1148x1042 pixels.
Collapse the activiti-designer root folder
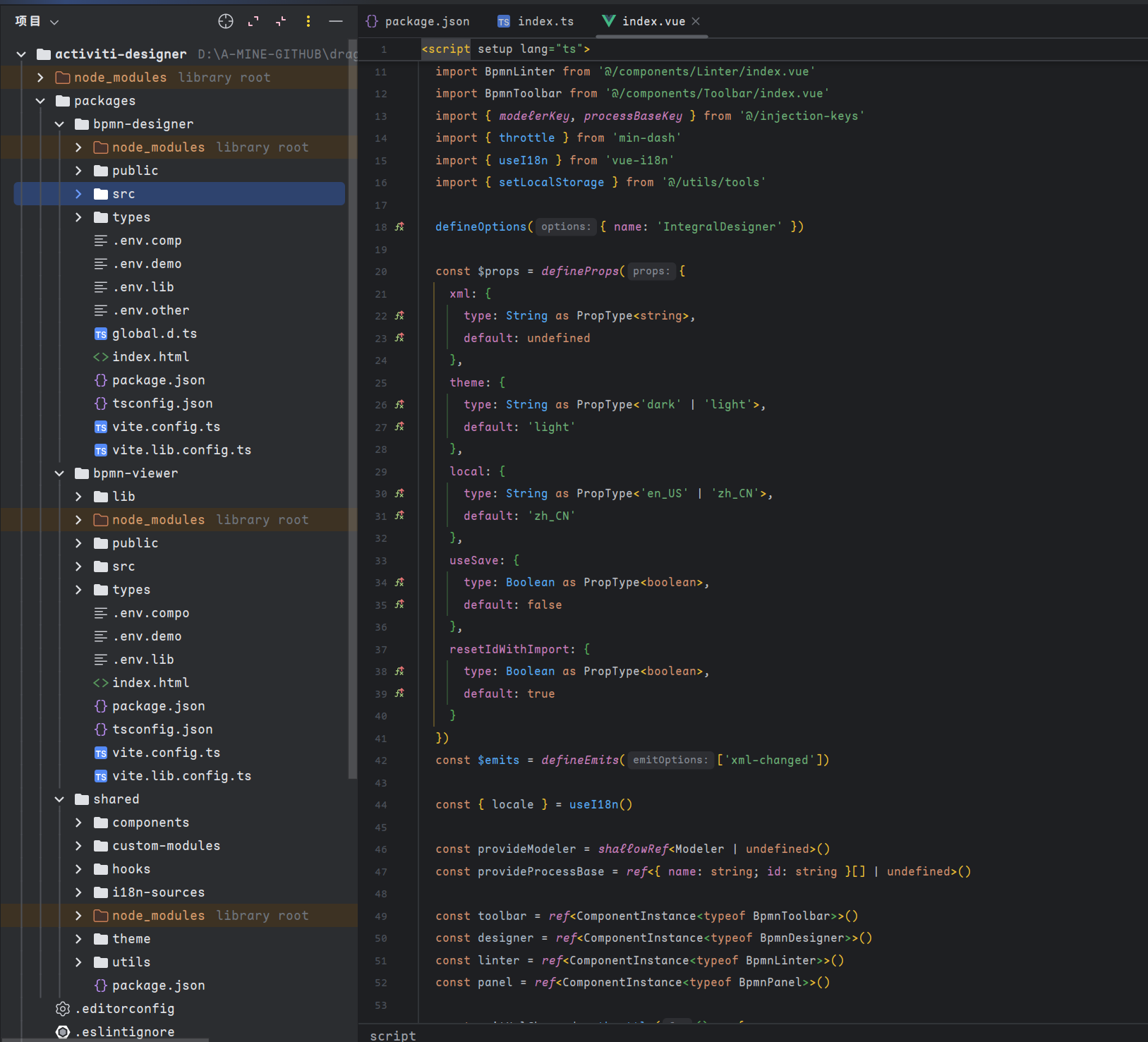point(21,54)
